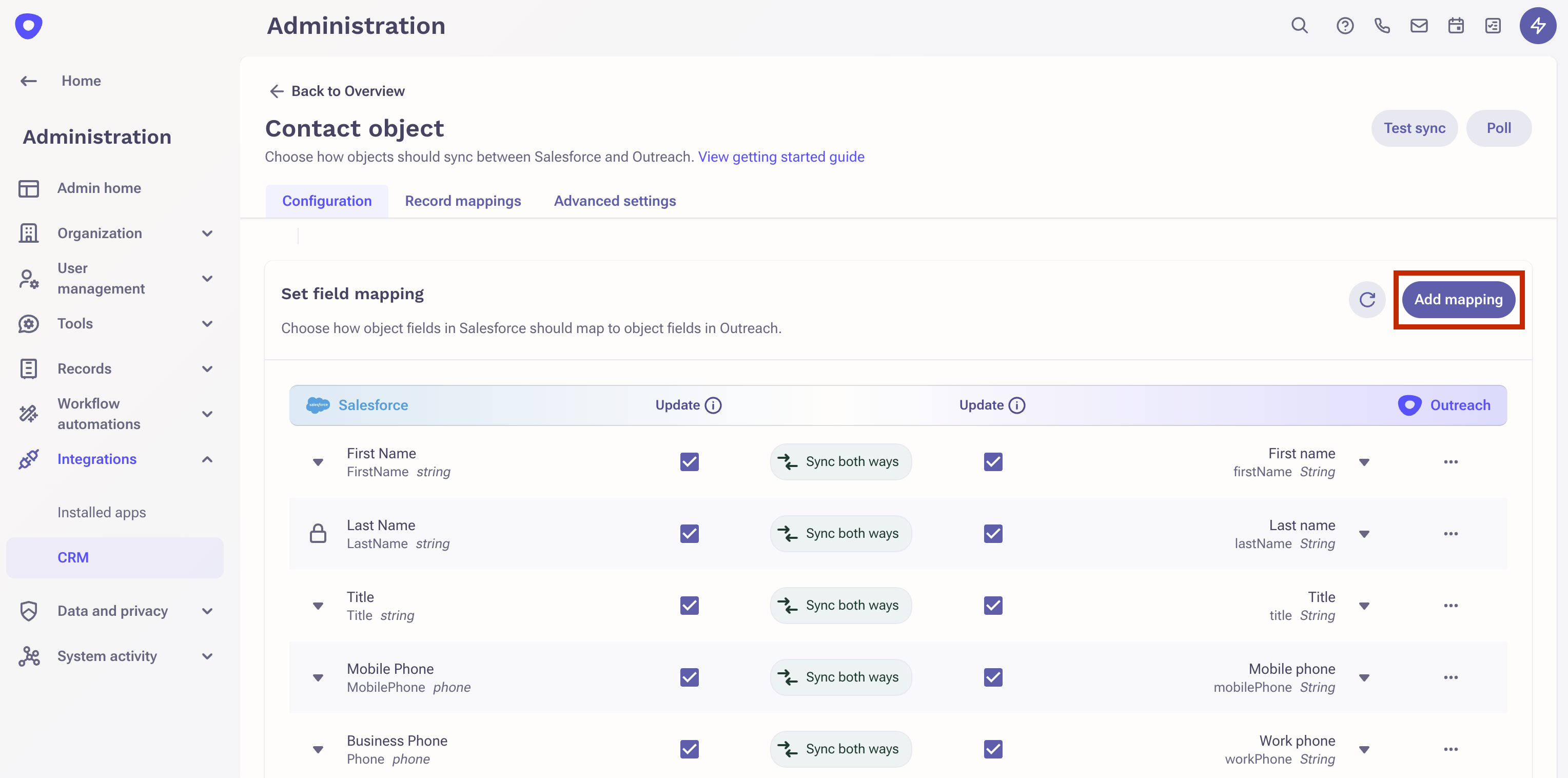Image resolution: width=1568 pixels, height=778 pixels.
Task: Collapse the Integrations section chevron
Action: pyautogui.click(x=207, y=460)
